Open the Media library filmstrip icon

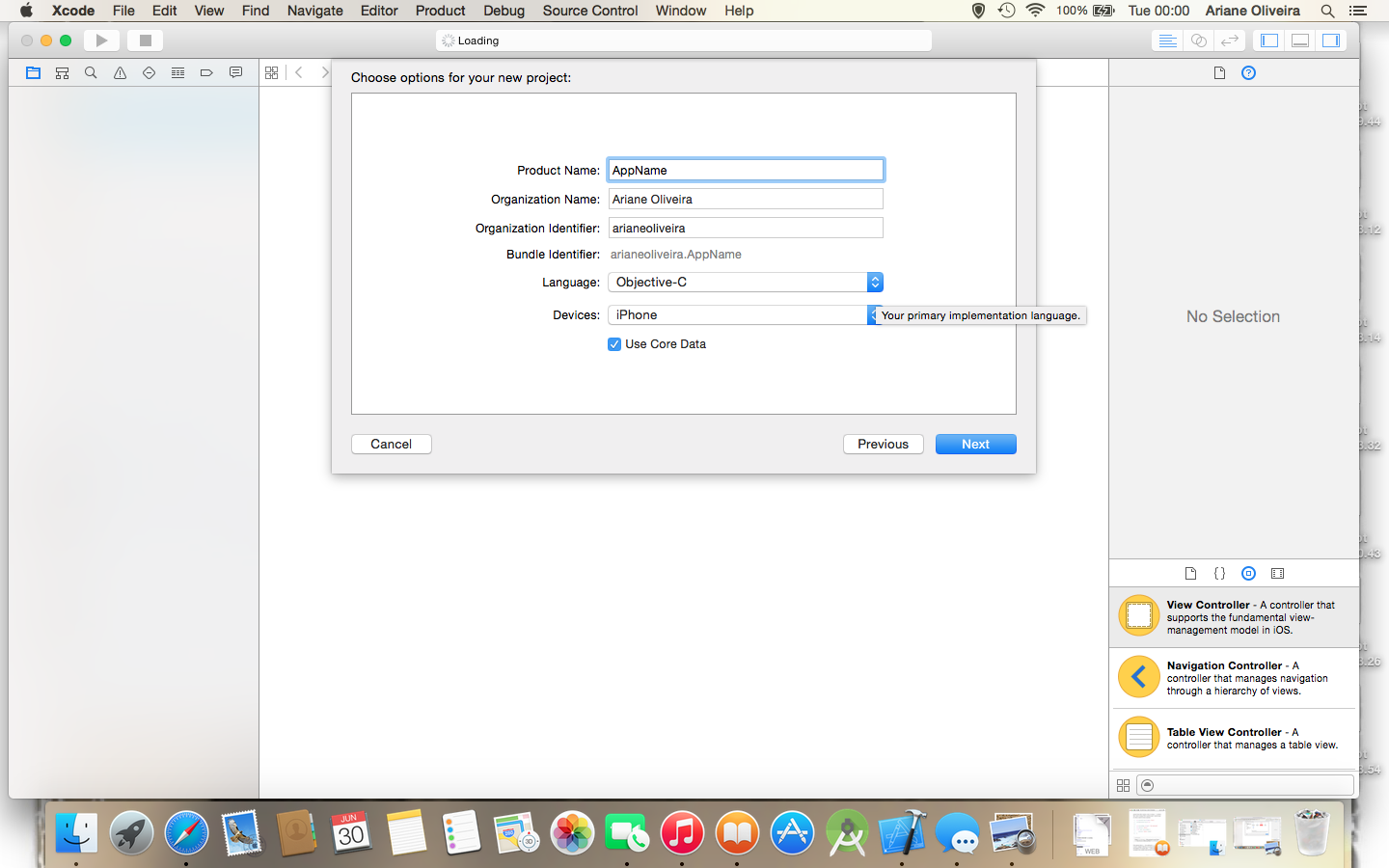(x=1277, y=573)
